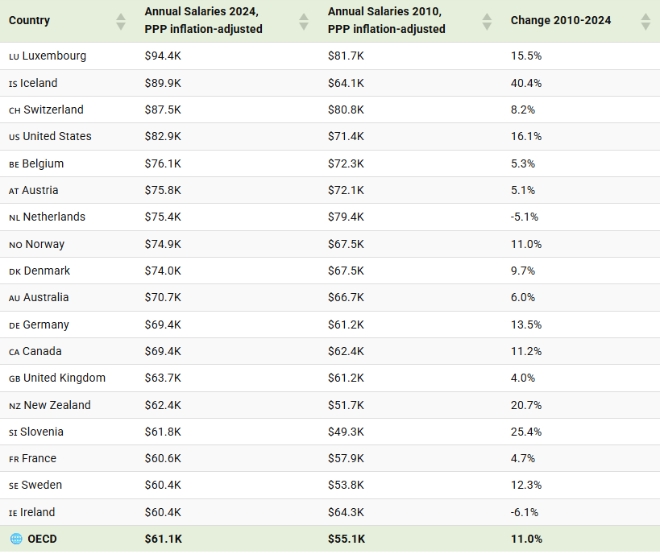660x554 pixels.
Task: Click the OECD globe icon
Action: pos(16,539)
